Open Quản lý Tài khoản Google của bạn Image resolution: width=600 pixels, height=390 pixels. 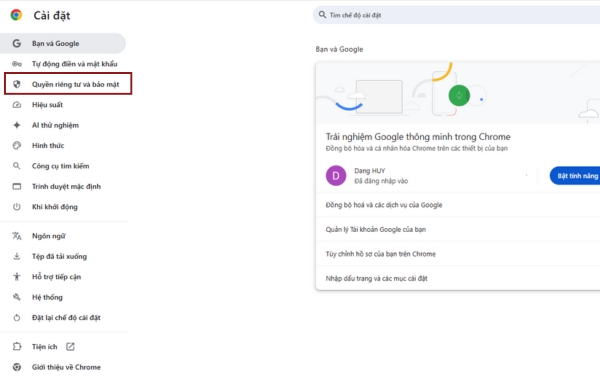click(458, 229)
